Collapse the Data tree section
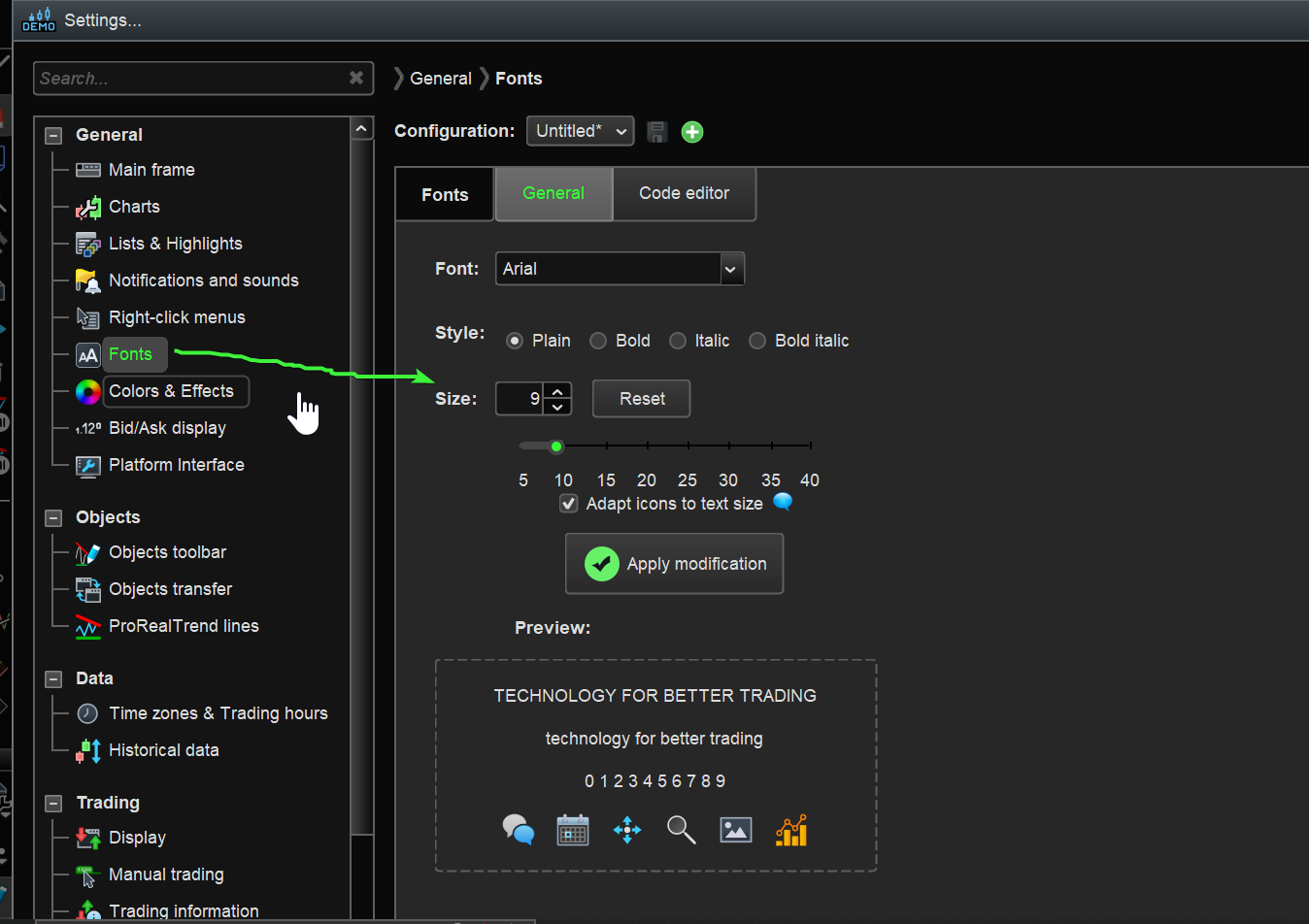The width and height of the screenshot is (1309, 924). [54, 679]
